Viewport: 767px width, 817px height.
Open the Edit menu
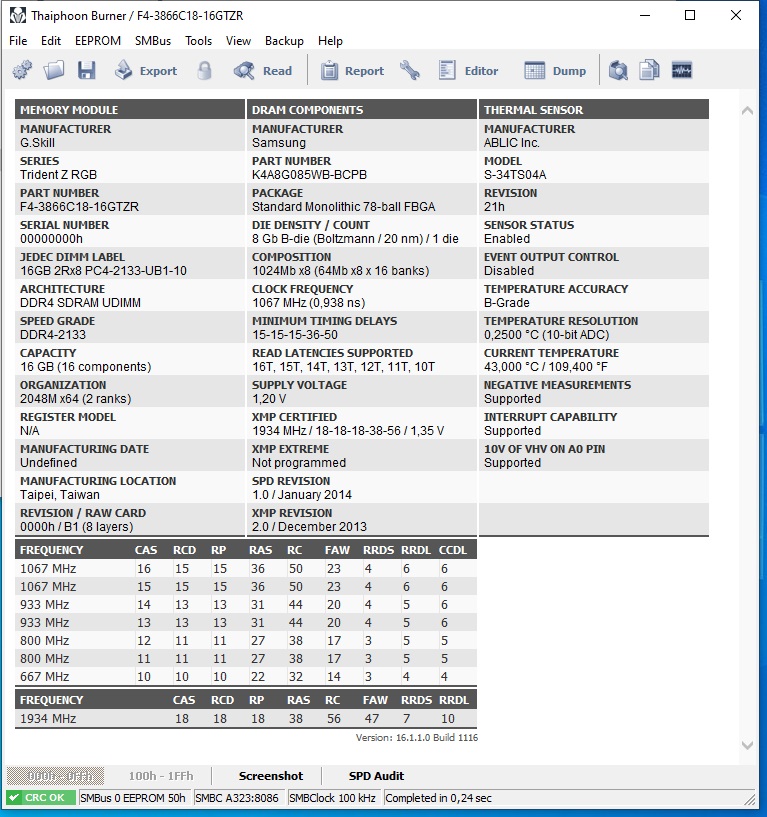pyautogui.click(x=51, y=41)
